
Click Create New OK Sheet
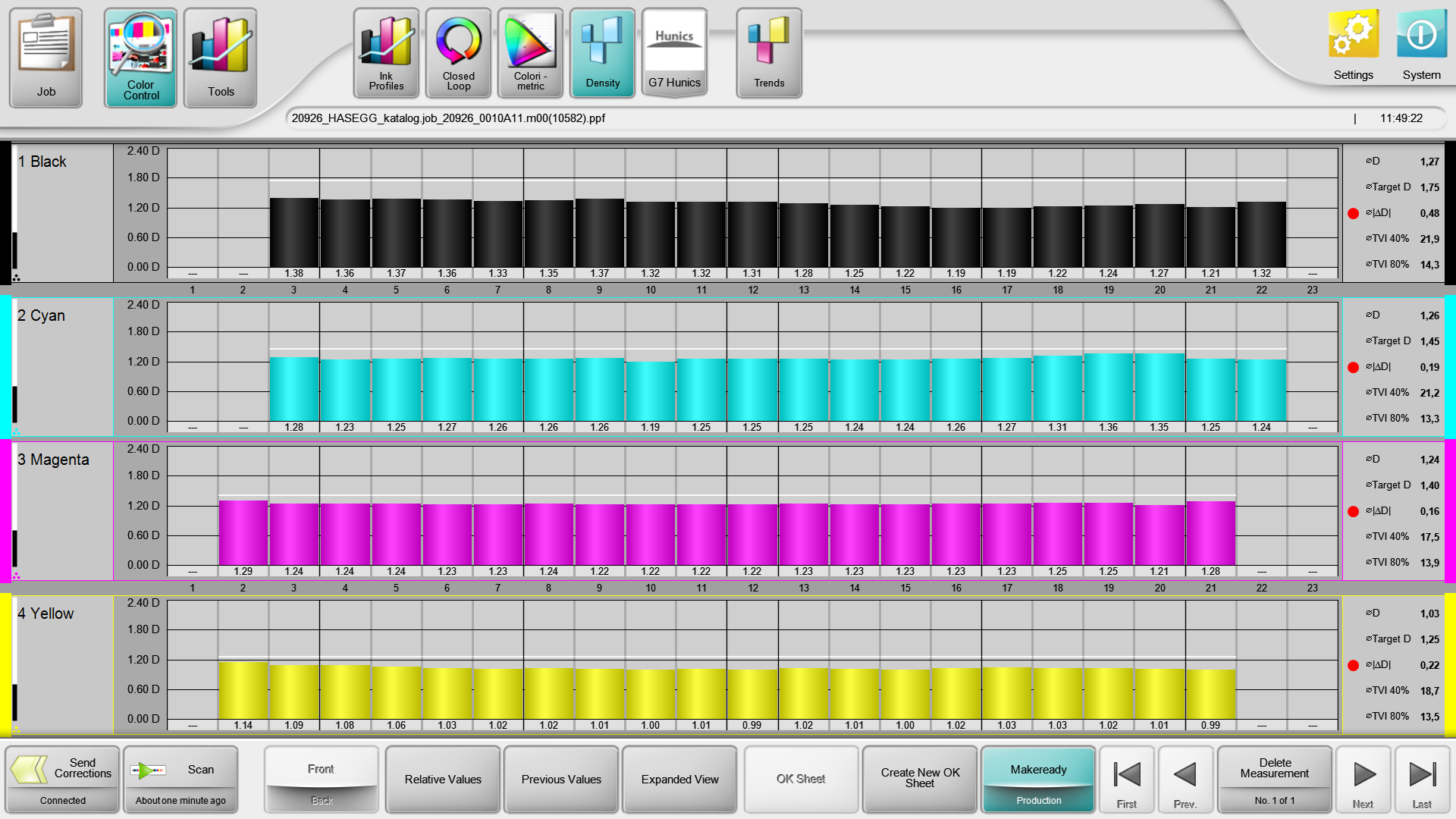pyautogui.click(x=920, y=780)
